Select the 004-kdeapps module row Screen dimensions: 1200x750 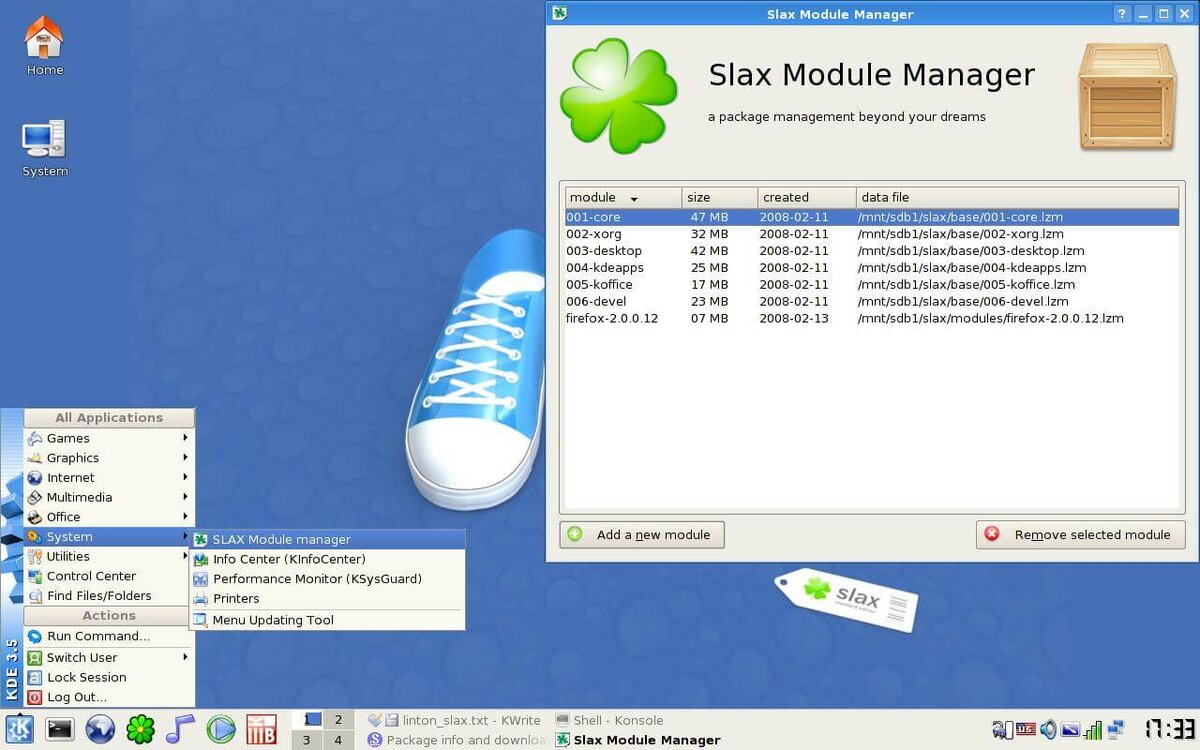click(872, 268)
